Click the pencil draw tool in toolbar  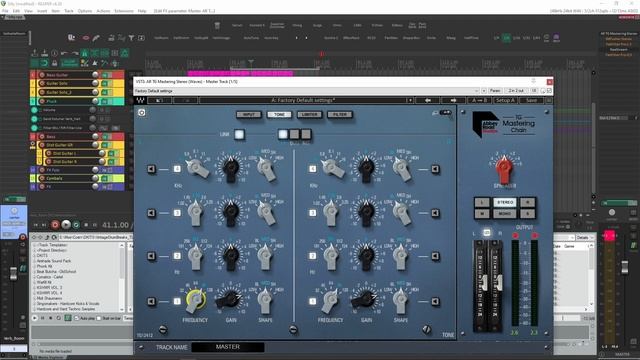[x=96, y=38]
